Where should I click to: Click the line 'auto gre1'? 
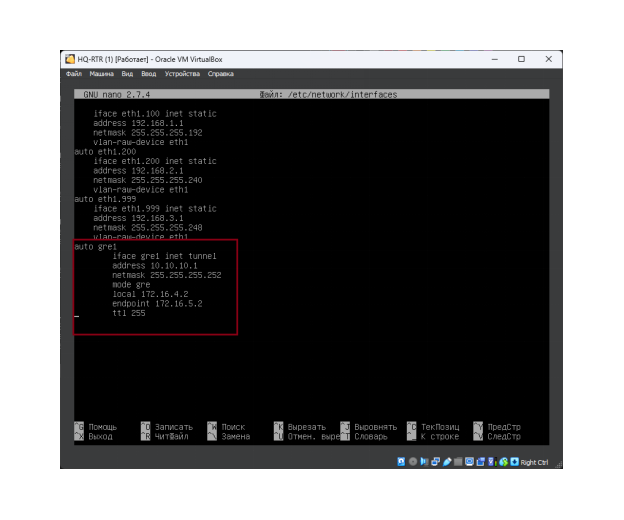tap(96, 247)
